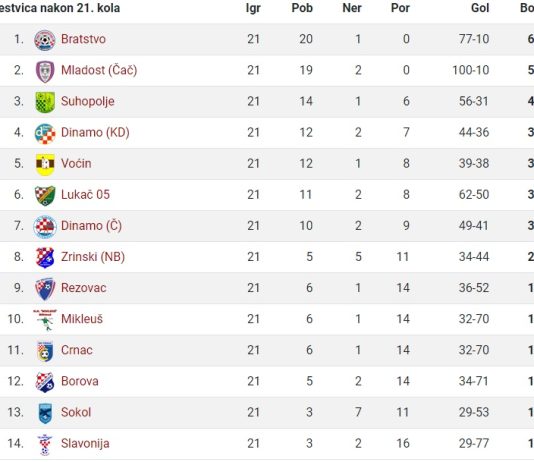This screenshot has height=462, width=534.
Task: Click the Igr column header
Action: (x=253, y=8)
